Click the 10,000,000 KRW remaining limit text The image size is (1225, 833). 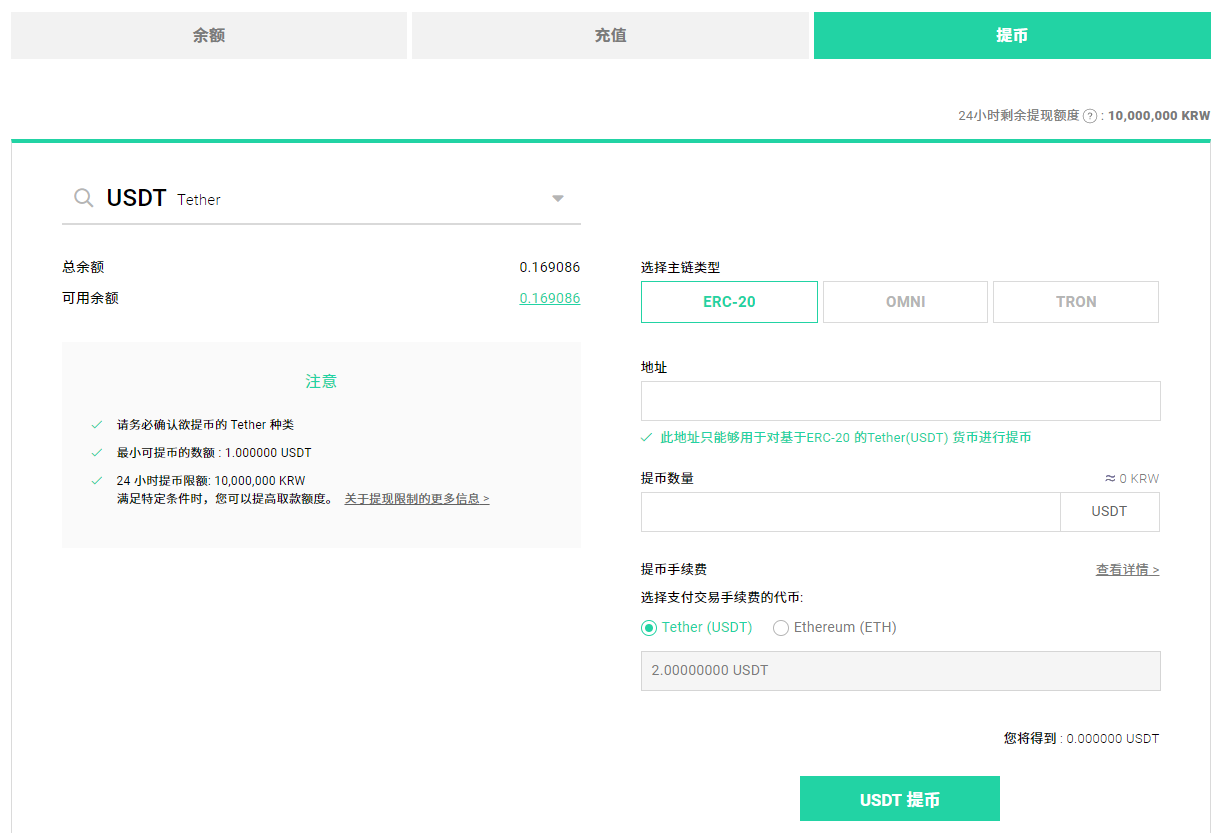click(x=1159, y=116)
